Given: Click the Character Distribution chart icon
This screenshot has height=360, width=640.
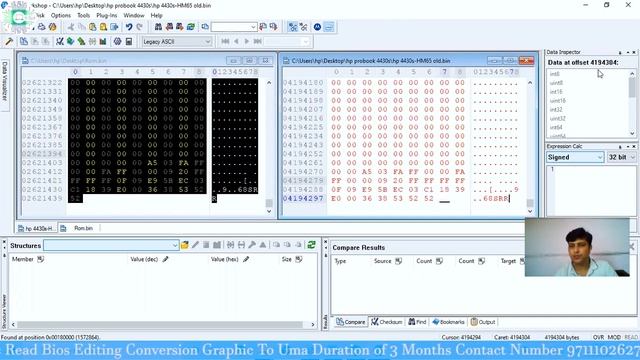Looking at the screenshot, I should click(x=102, y=42).
